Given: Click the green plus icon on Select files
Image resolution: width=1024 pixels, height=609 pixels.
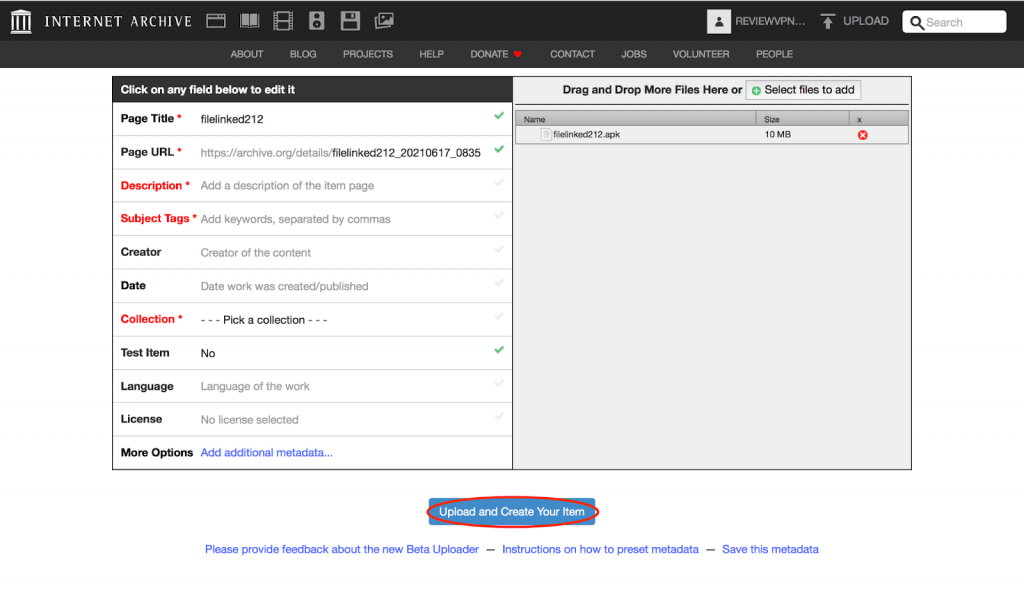Looking at the screenshot, I should point(756,91).
